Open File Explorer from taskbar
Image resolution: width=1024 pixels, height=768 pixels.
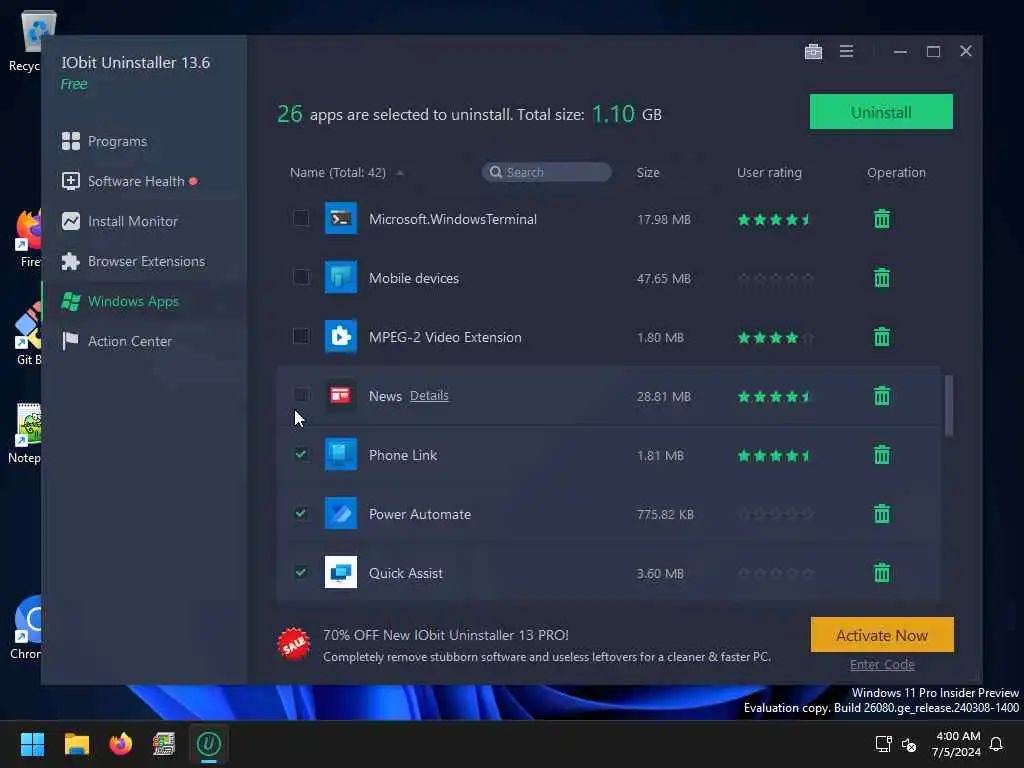tap(76, 744)
